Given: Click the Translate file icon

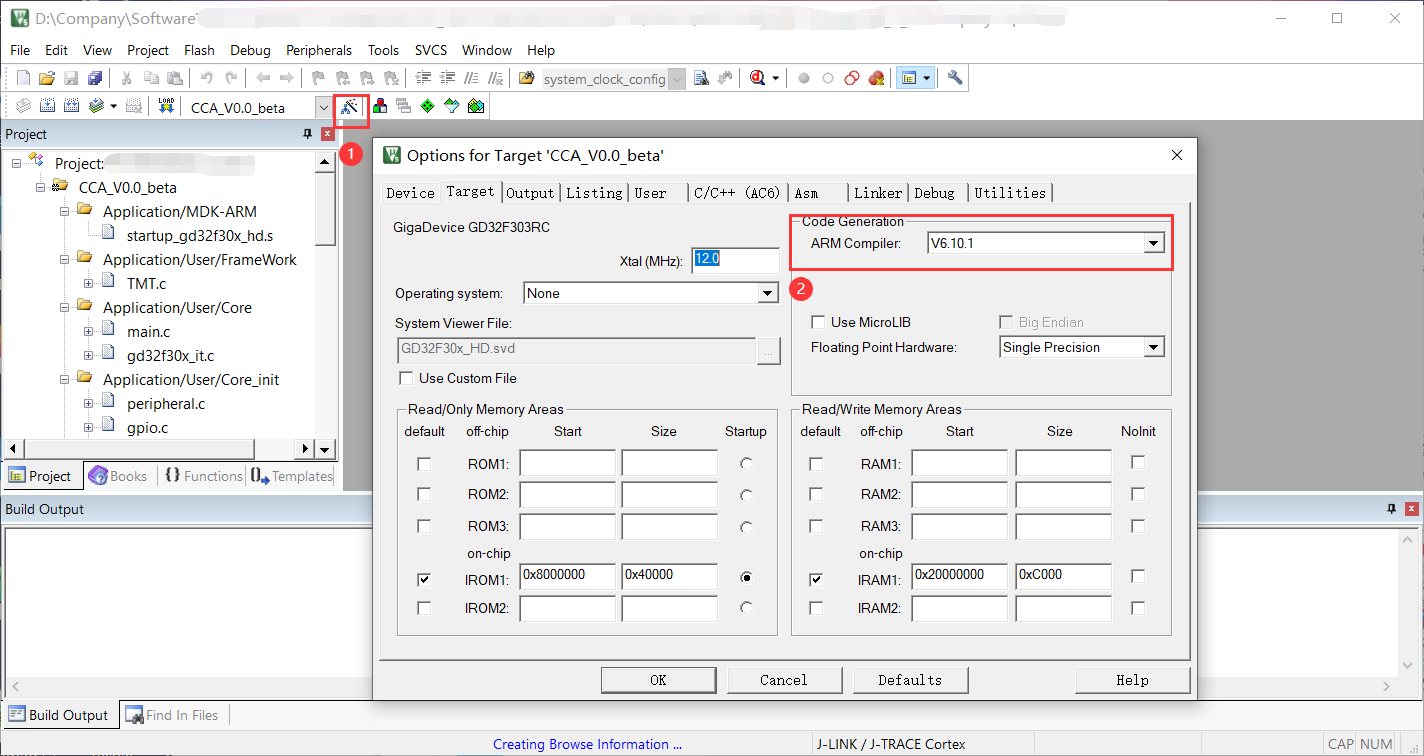Looking at the screenshot, I should pos(23,106).
